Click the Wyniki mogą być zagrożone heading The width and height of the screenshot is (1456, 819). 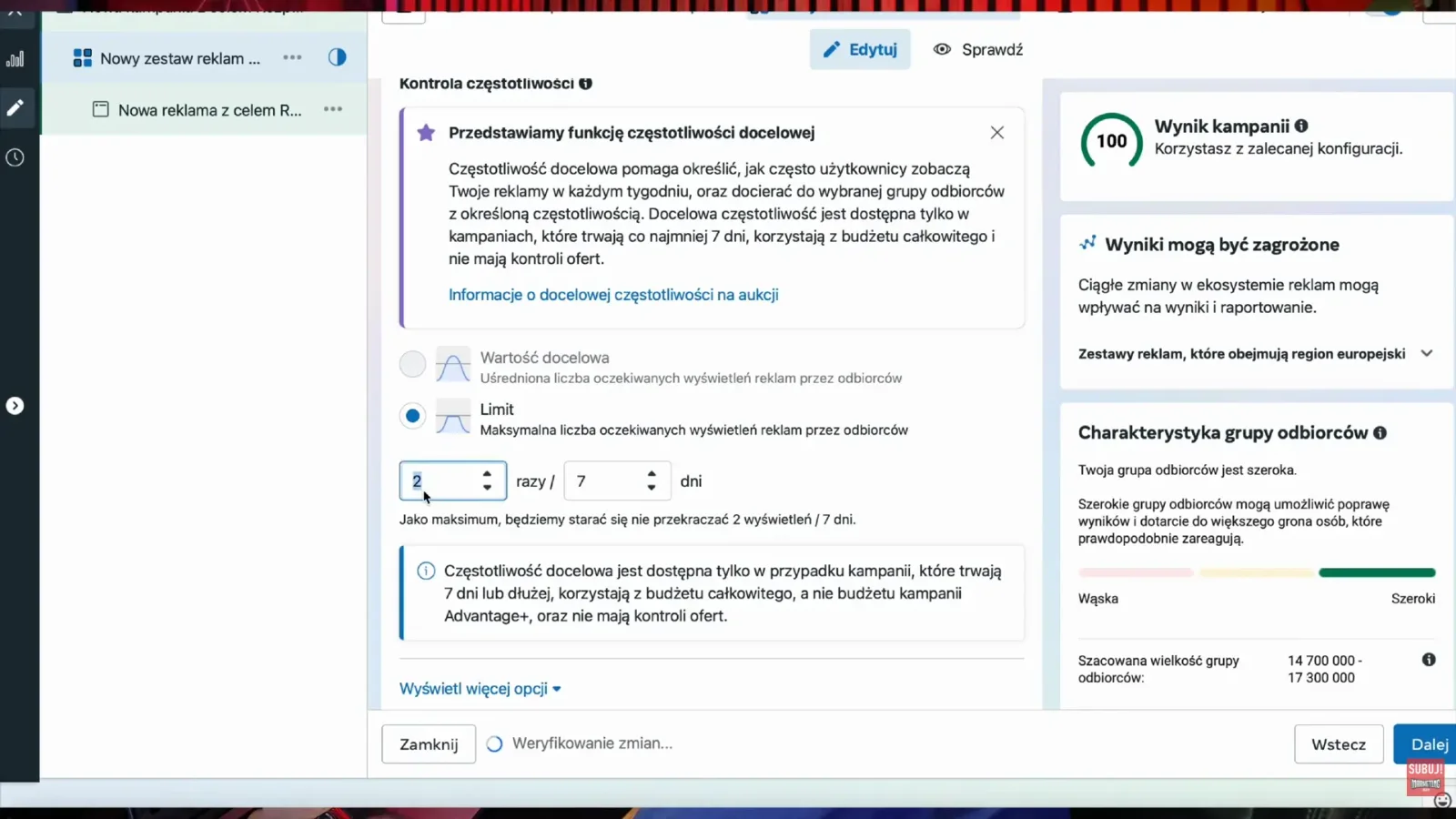pyautogui.click(x=1222, y=245)
